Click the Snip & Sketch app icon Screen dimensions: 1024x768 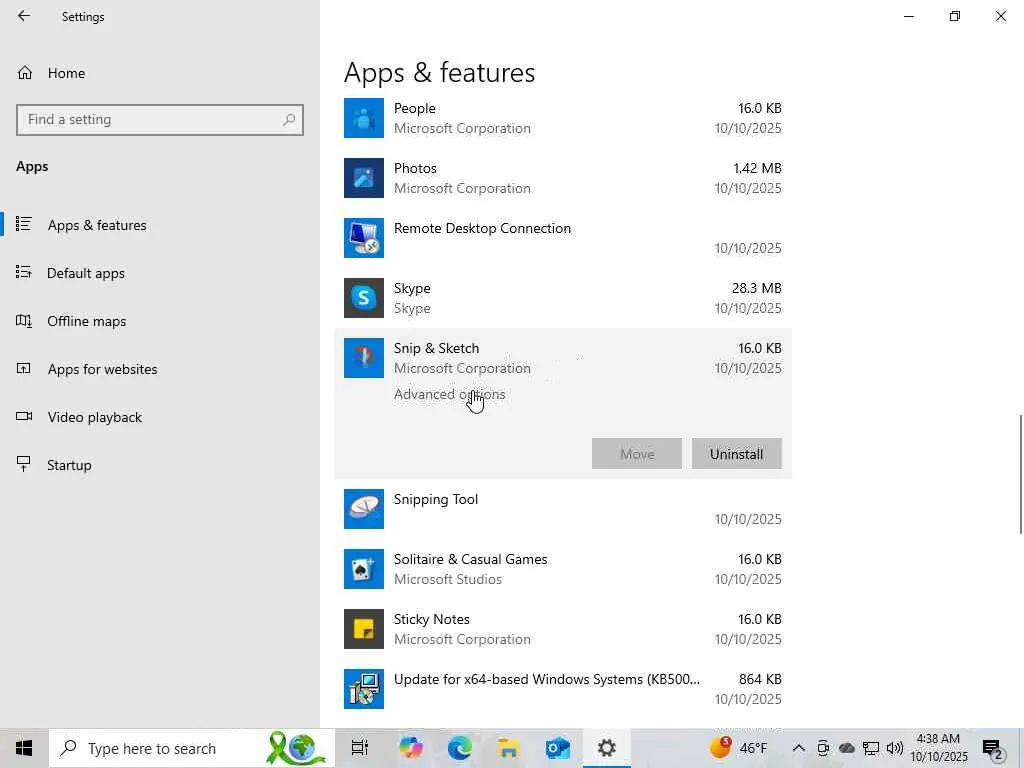364,358
